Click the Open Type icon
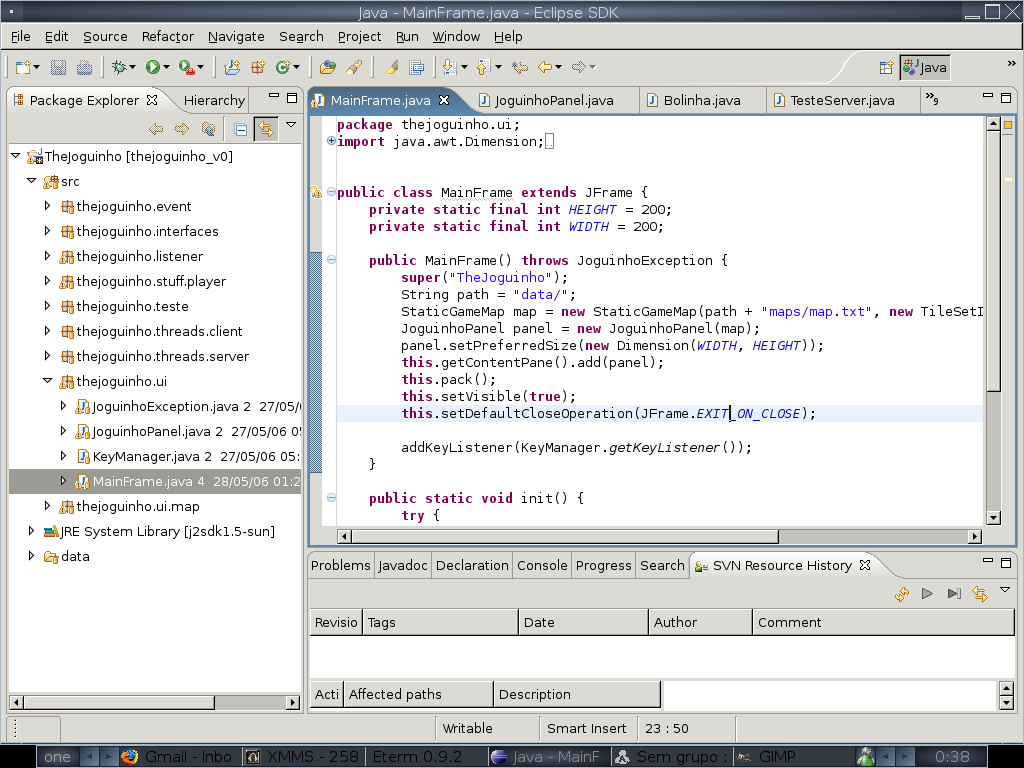This screenshot has width=1024, height=768. click(328, 67)
